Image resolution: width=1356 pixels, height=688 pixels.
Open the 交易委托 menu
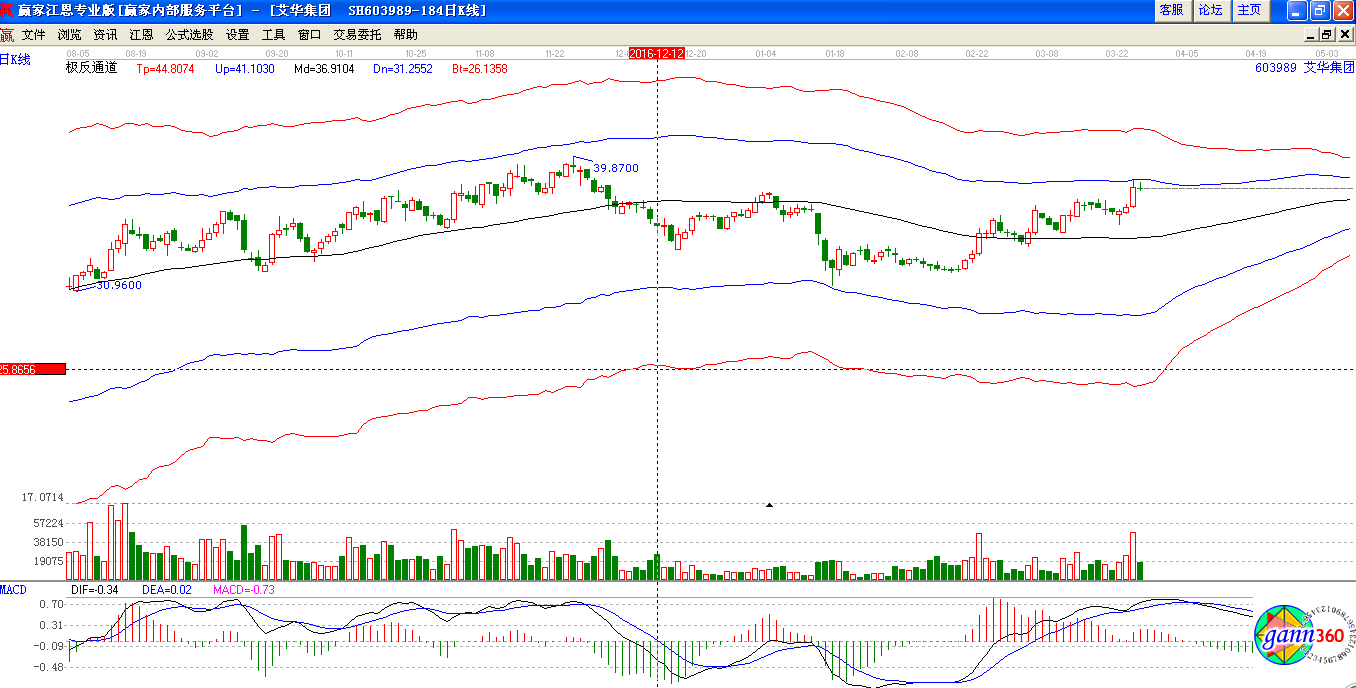(x=357, y=34)
